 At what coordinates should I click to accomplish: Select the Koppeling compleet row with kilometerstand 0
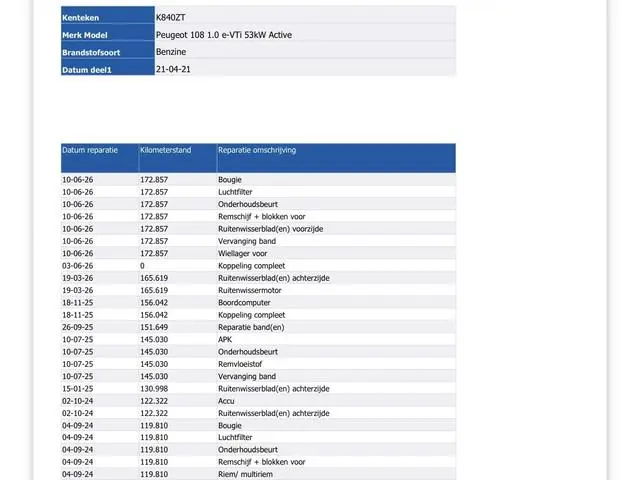pos(258,266)
